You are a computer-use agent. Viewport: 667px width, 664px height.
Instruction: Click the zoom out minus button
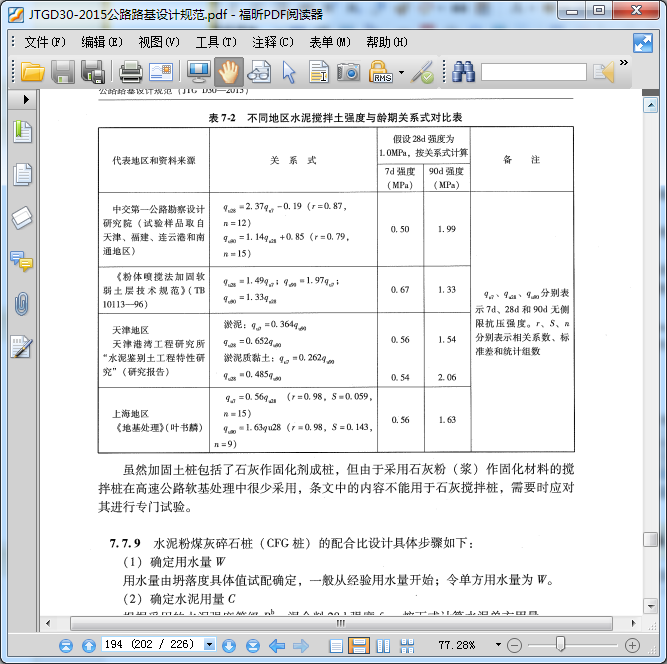point(514,646)
